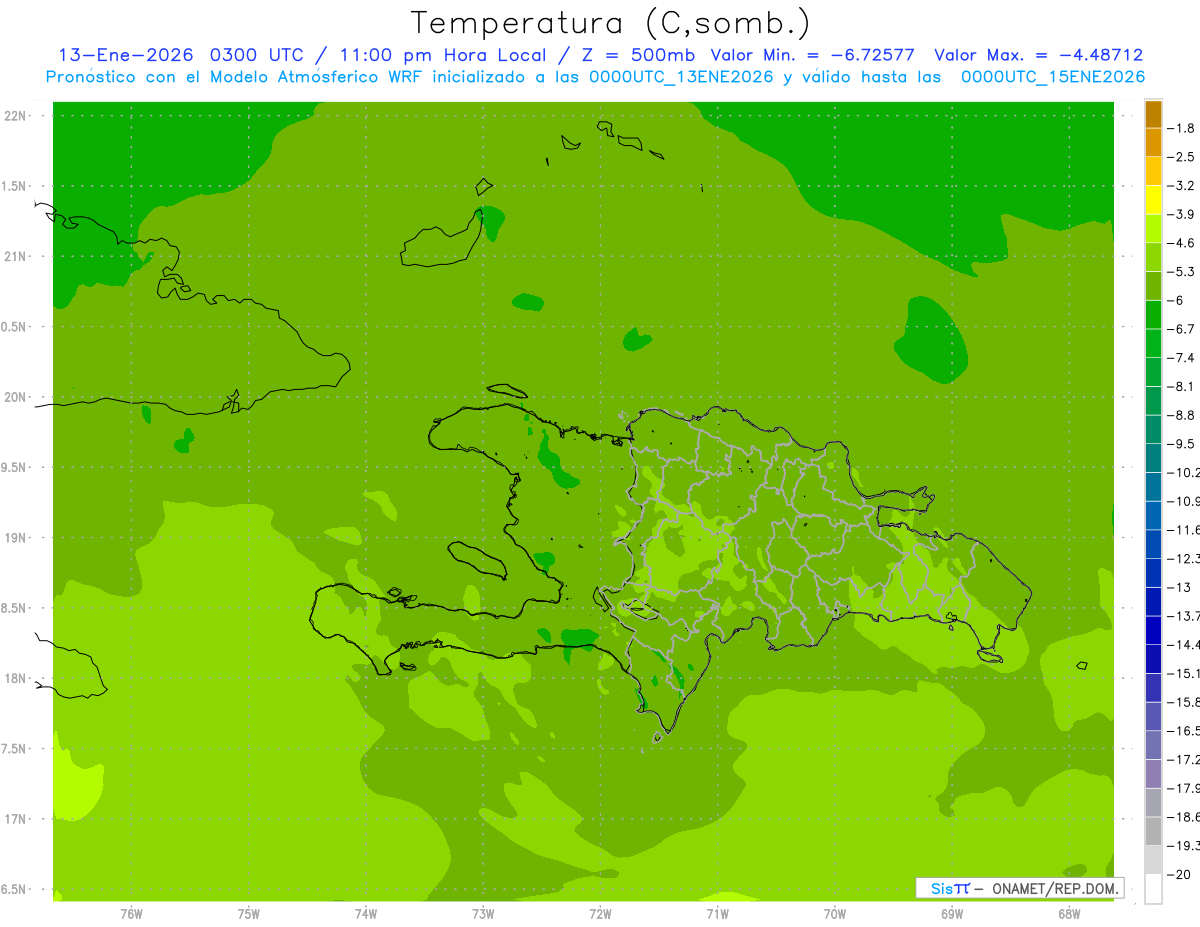Click the '76W' longitude label
1200x927 pixels.
(x=131, y=913)
